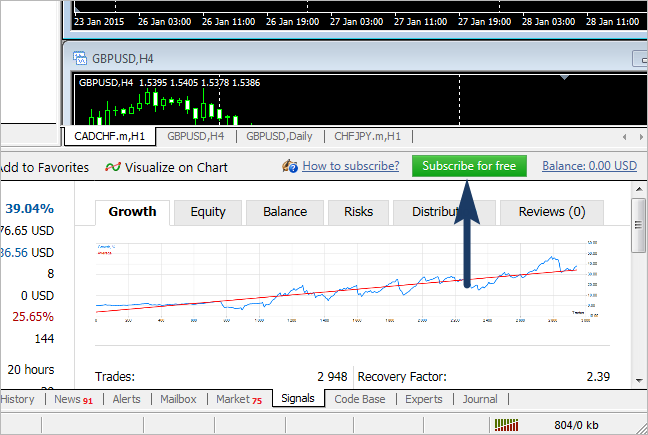This screenshot has height=435, width=648.
Task: Click Subscribe for free button
Action: coord(469,166)
